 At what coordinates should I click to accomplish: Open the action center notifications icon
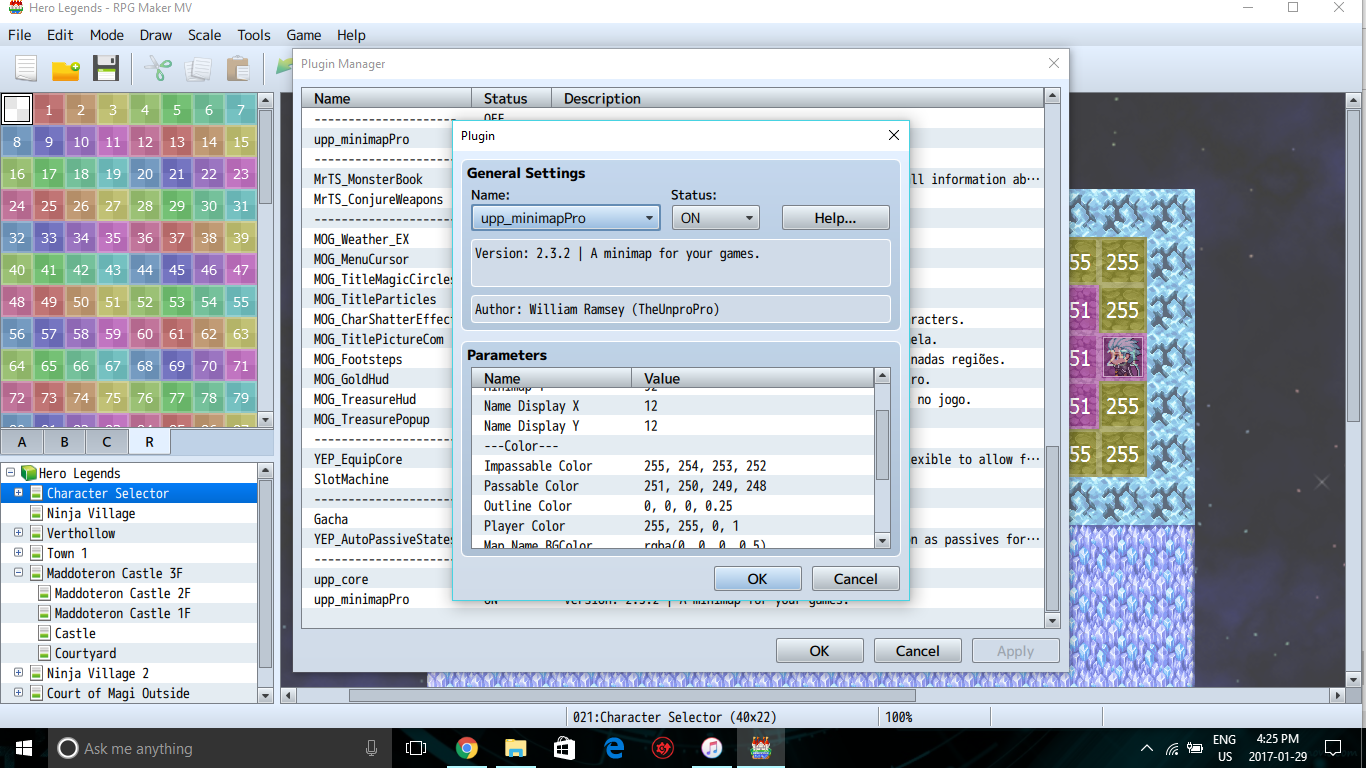(x=1332, y=748)
